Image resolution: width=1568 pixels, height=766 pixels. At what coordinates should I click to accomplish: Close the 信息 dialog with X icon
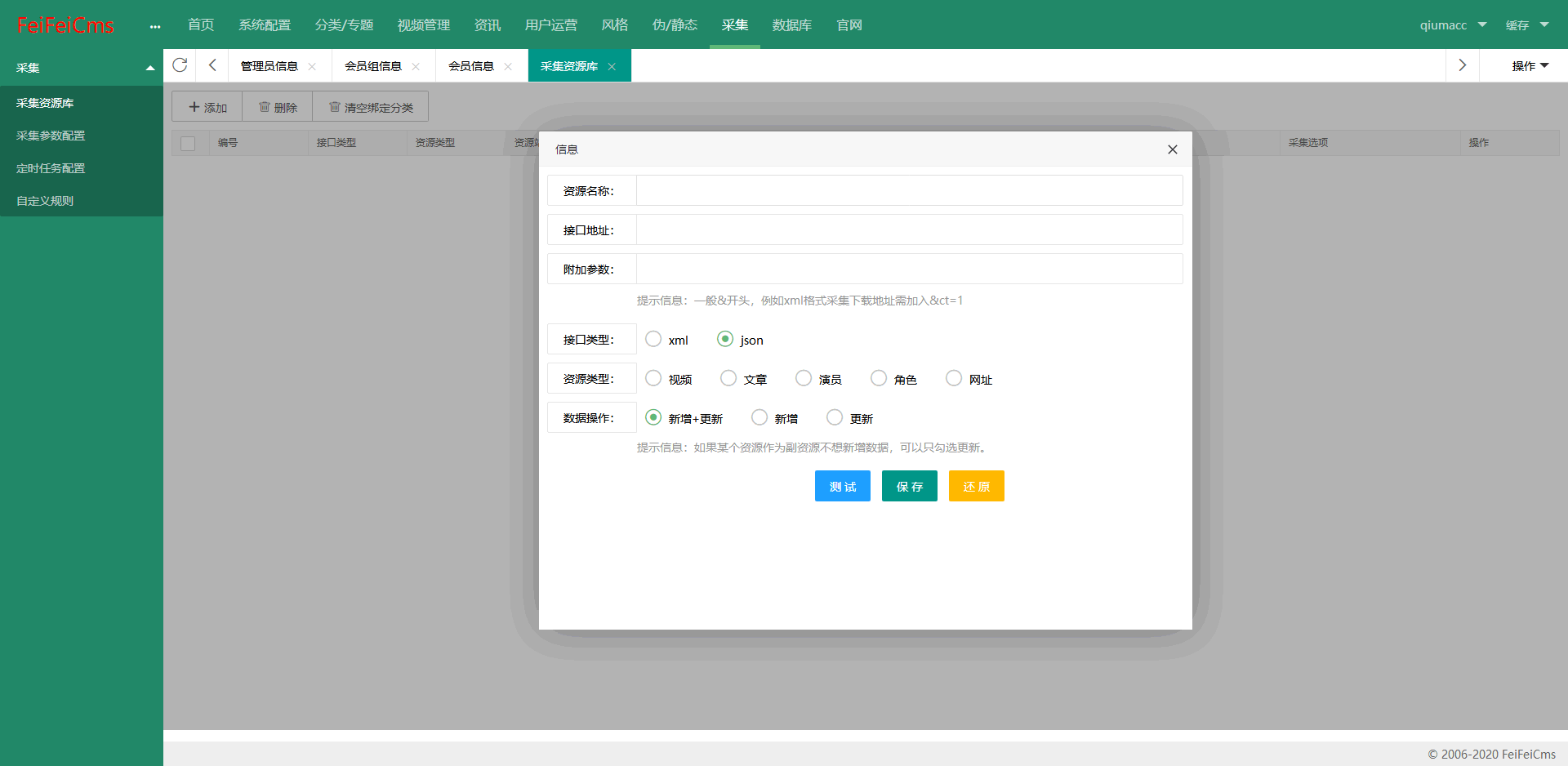tap(1172, 149)
